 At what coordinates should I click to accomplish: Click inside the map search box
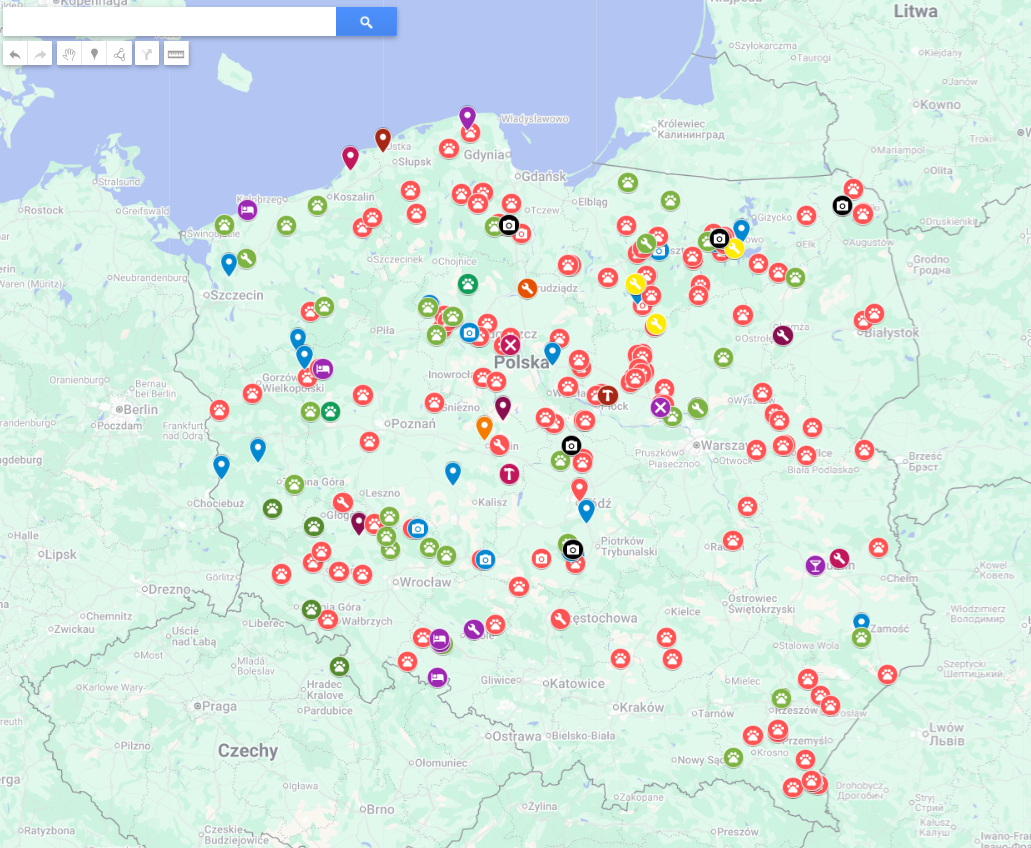click(x=170, y=22)
